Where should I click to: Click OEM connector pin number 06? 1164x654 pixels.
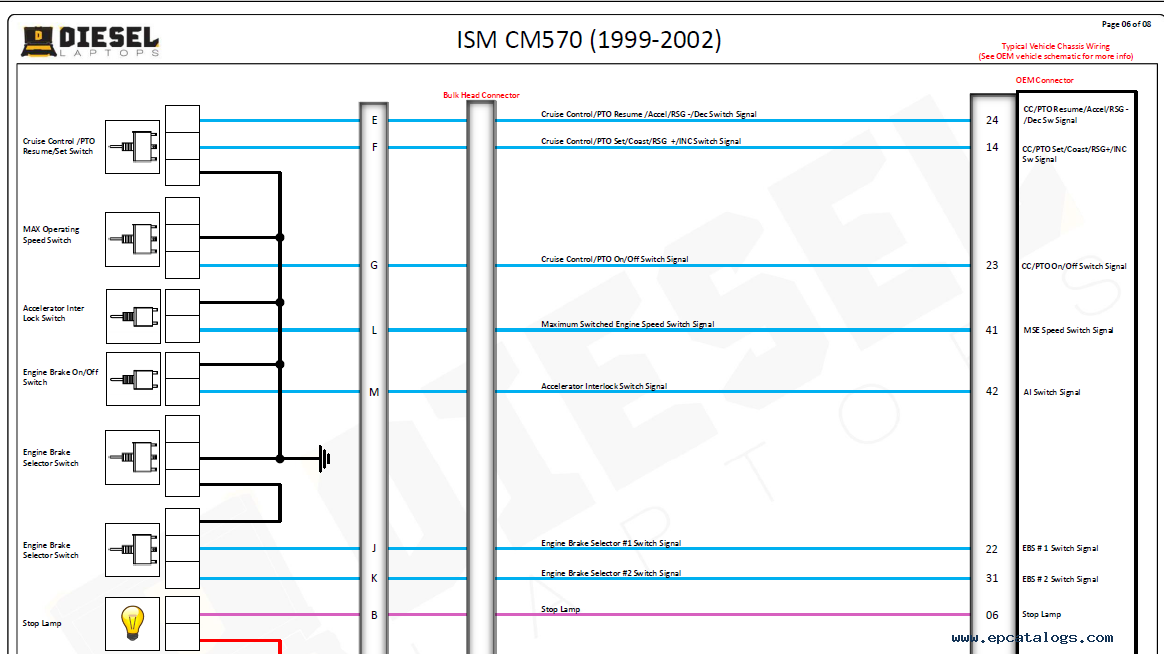pyautogui.click(x=992, y=615)
